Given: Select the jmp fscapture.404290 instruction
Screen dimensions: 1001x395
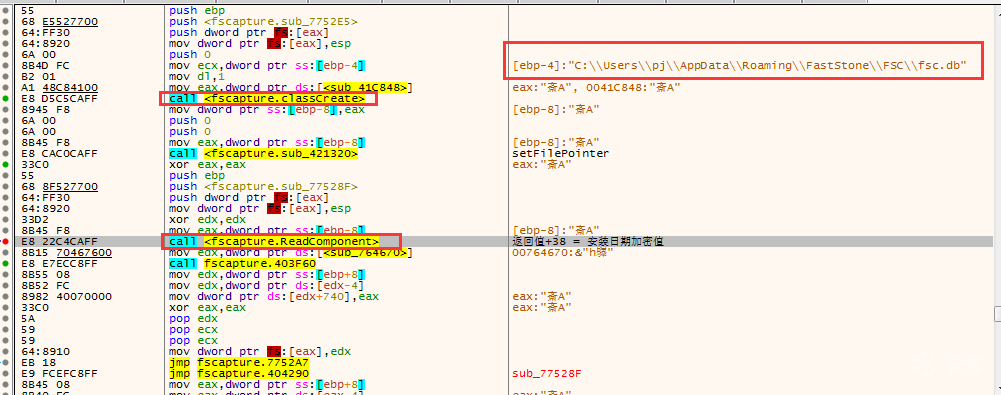Looking at the screenshot, I should coord(239,373).
